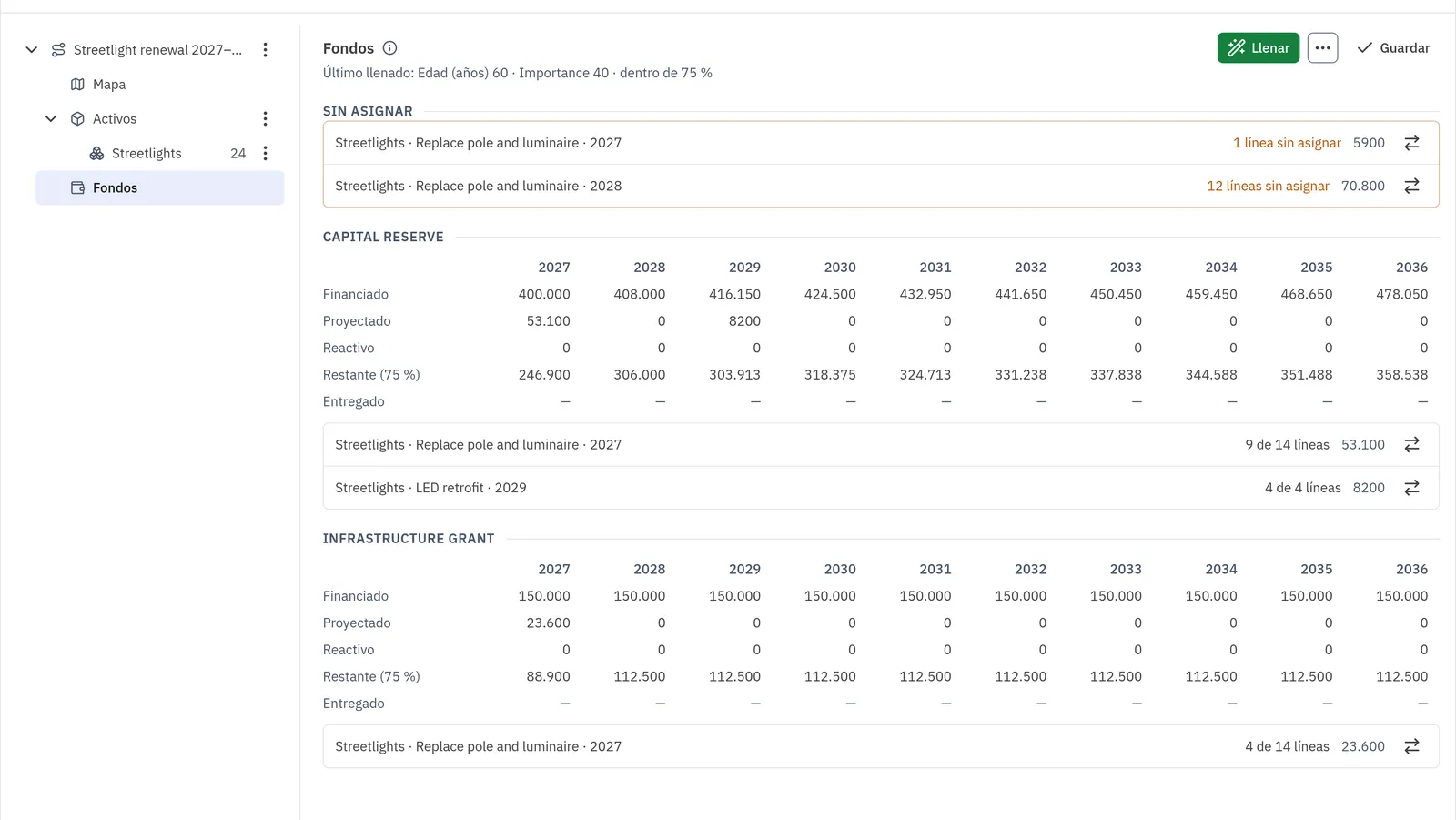This screenshot has width=1456, height=820.
Task: Click Capital Reserve 'Streetlights · LED retrofit · 2029' row
Action: [881, 488]
